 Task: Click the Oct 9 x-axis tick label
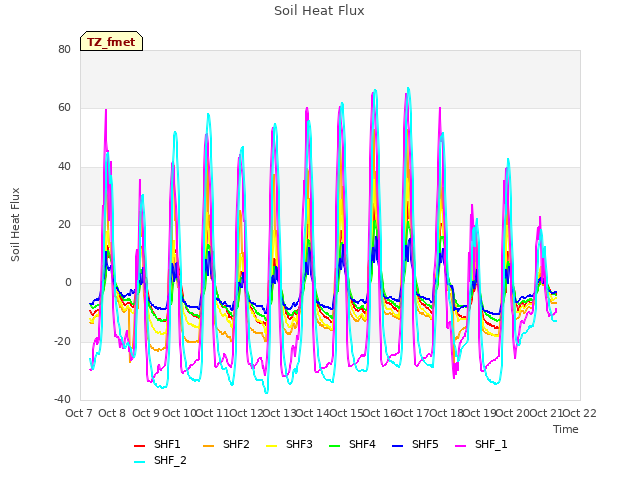coord(146,413)
